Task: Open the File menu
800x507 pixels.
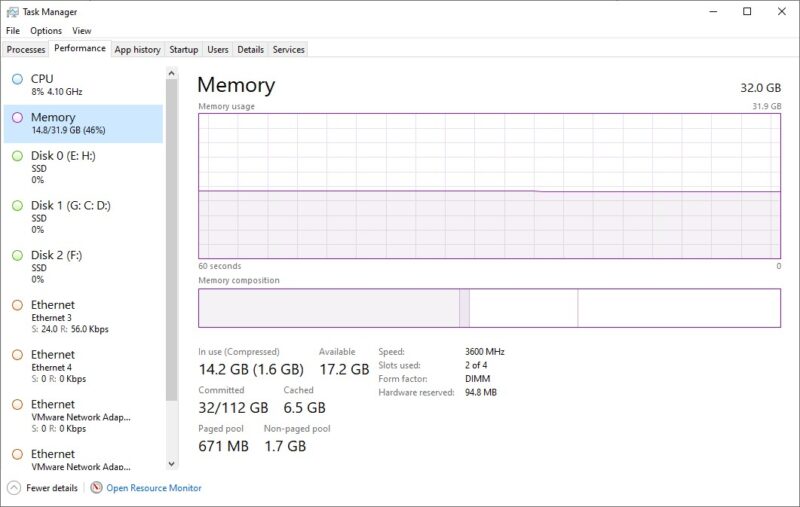Action: click(x=13, y=31)
